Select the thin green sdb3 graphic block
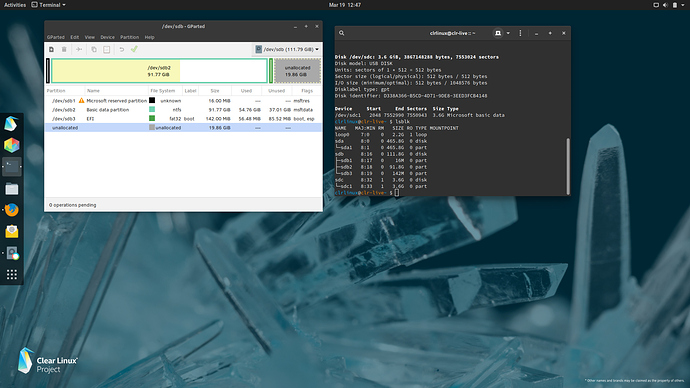690x388 pixels. click(x=271, y=71)
